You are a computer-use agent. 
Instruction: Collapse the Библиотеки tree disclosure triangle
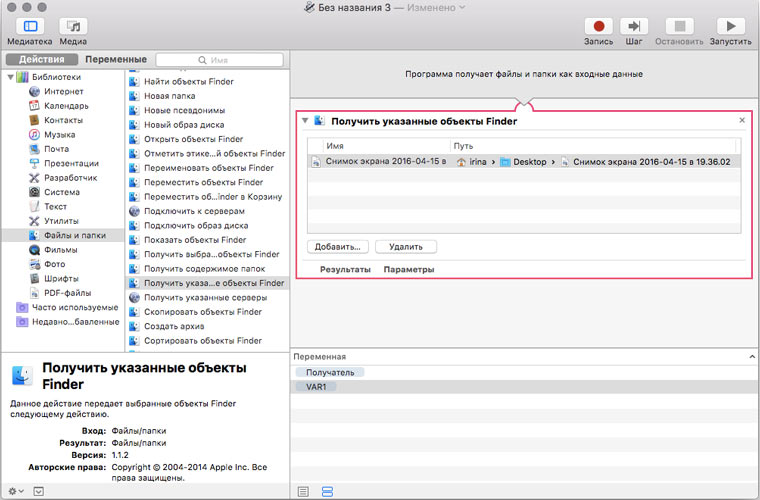click(x=11, y=77)
